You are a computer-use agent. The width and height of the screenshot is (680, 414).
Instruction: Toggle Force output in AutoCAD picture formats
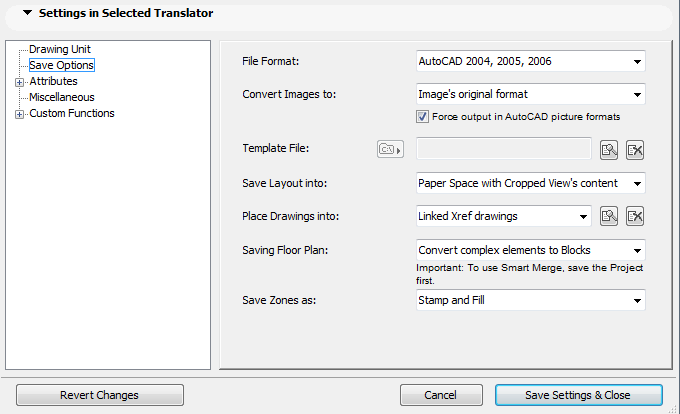click(423, 117)
